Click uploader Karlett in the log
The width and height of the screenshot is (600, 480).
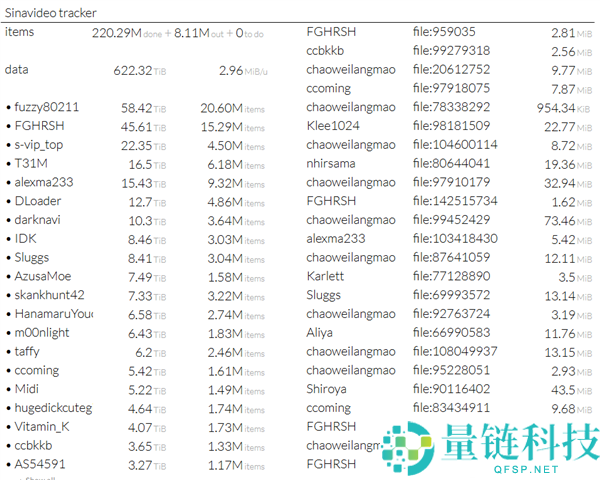click(x=325, y=276)
